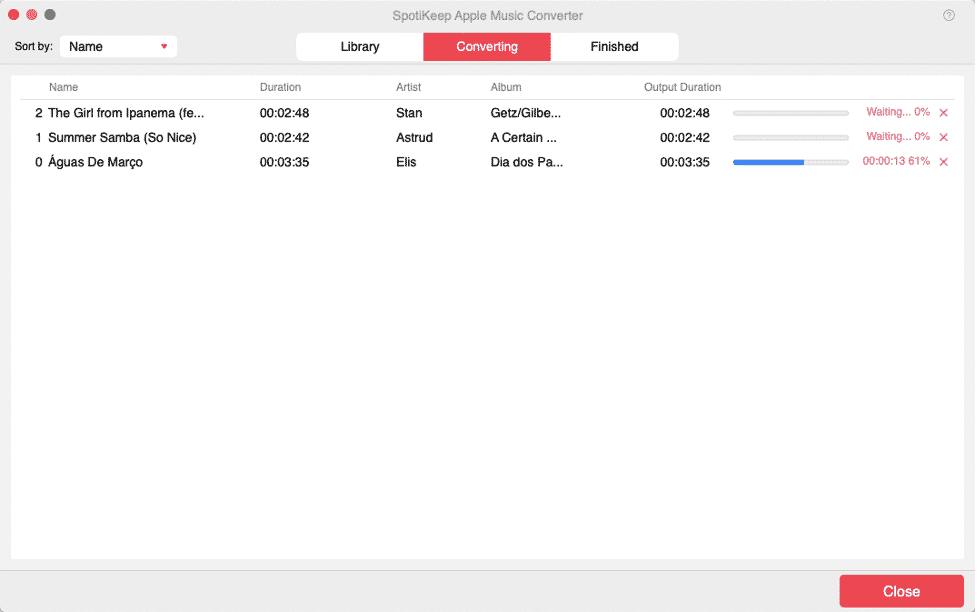Screen dimensions: 977x612
Task: Click the Artist column header
Action: 409,87
